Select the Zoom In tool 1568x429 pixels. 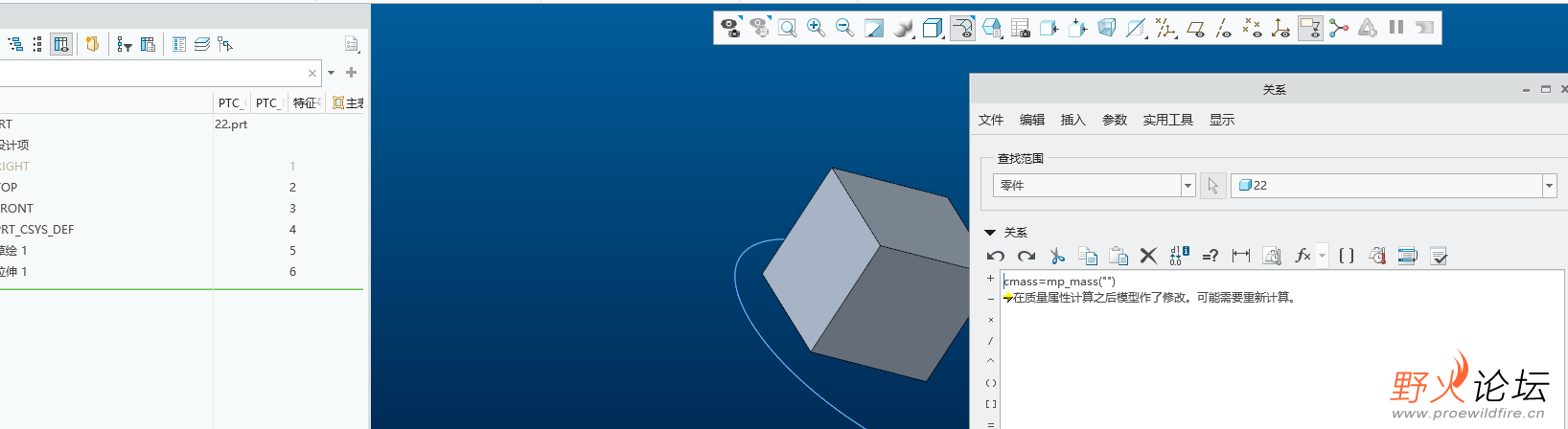click(817, 28)
